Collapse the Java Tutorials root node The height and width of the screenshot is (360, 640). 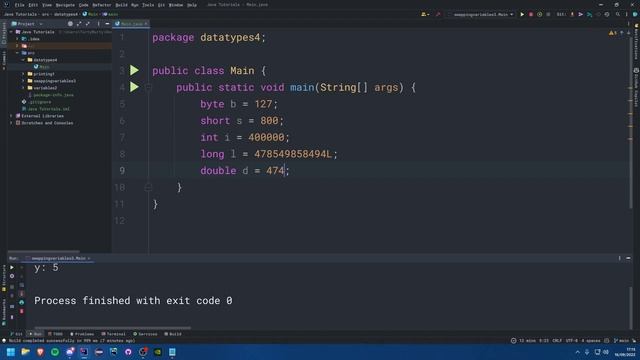11,32
